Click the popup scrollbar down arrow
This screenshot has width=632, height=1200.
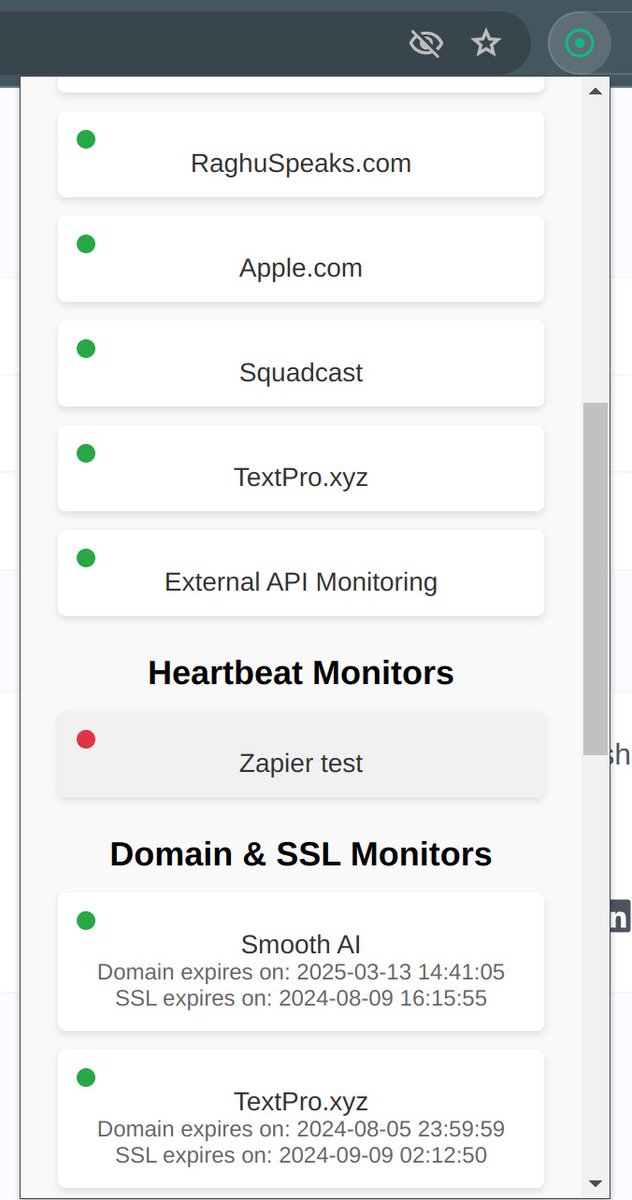pos(595,1183)
